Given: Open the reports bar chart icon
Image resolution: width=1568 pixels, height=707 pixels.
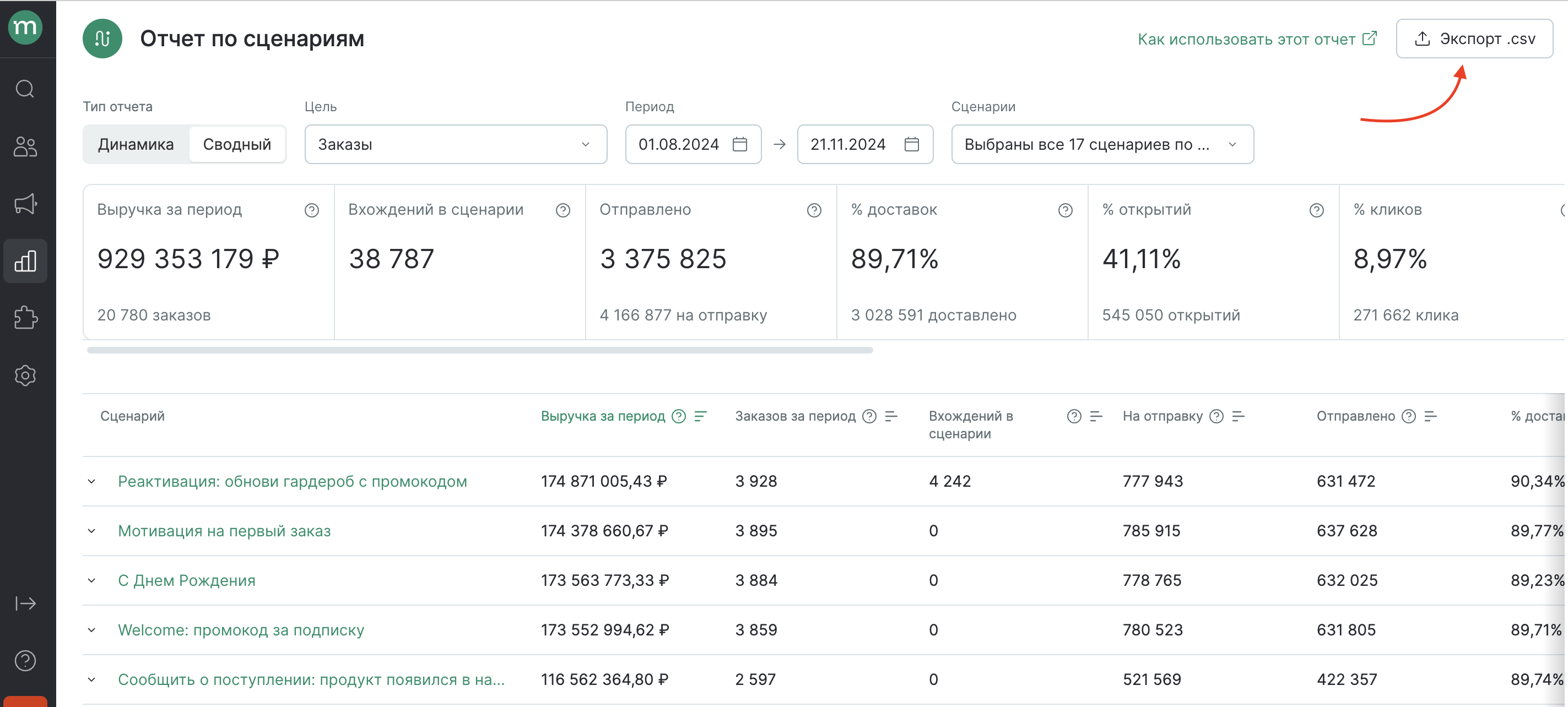Looking at the screenshot, I should point(25,261).
